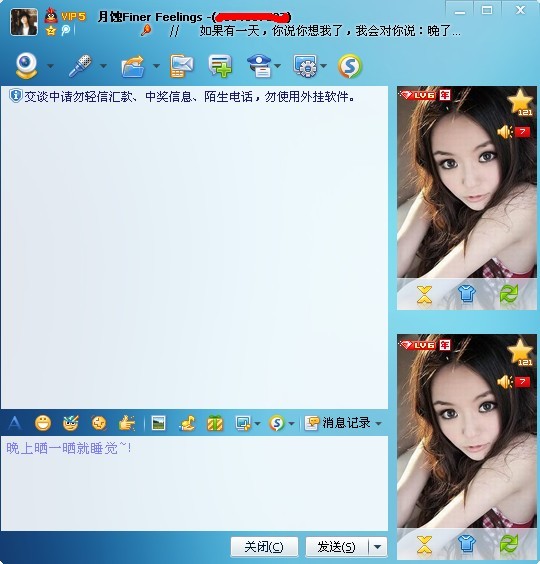Collapse the upper portrait with the yellow arrows icon
This screenshot has width=540, height=564.
[425, 295]
